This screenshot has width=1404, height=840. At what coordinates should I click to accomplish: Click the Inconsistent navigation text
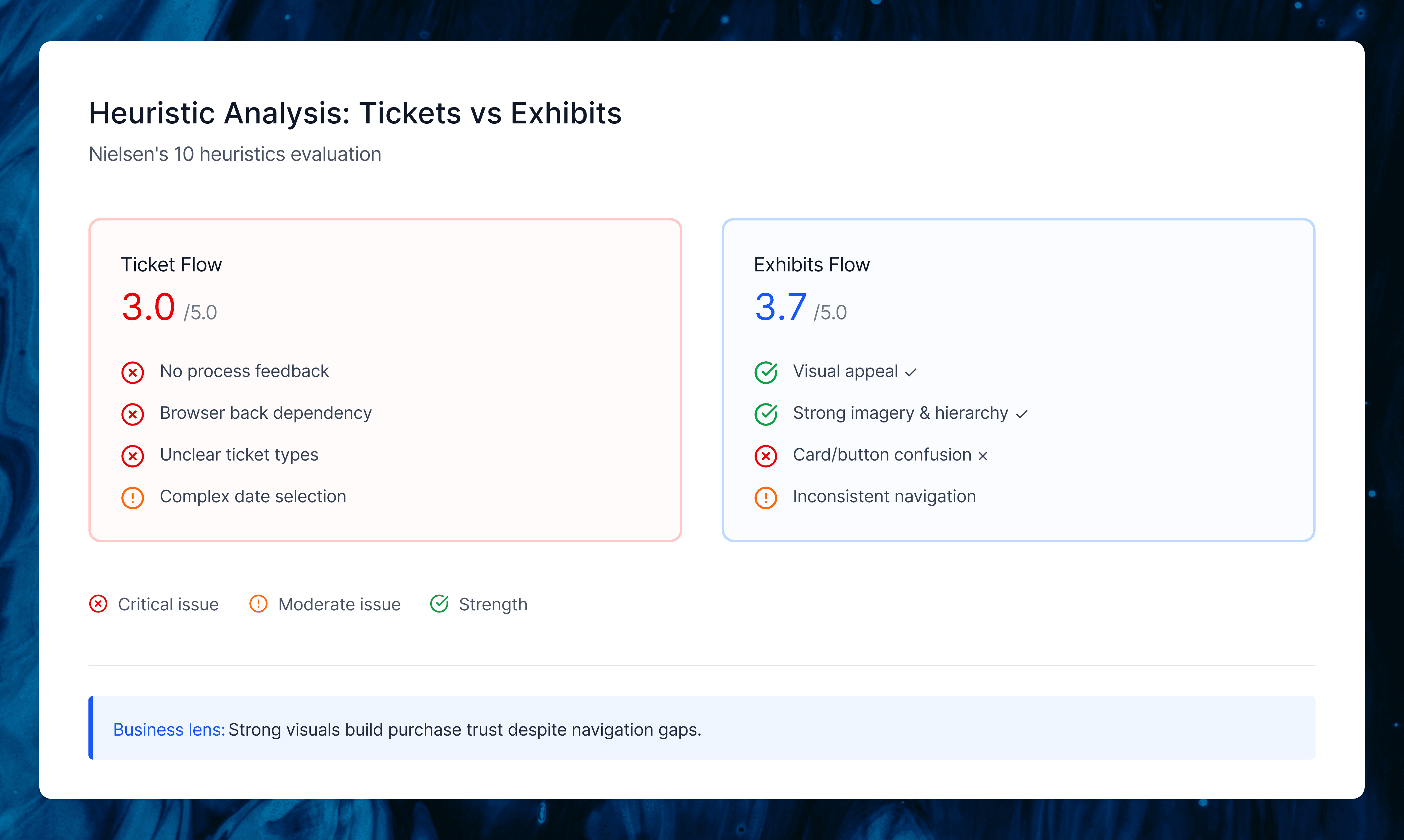coord(884,496)
